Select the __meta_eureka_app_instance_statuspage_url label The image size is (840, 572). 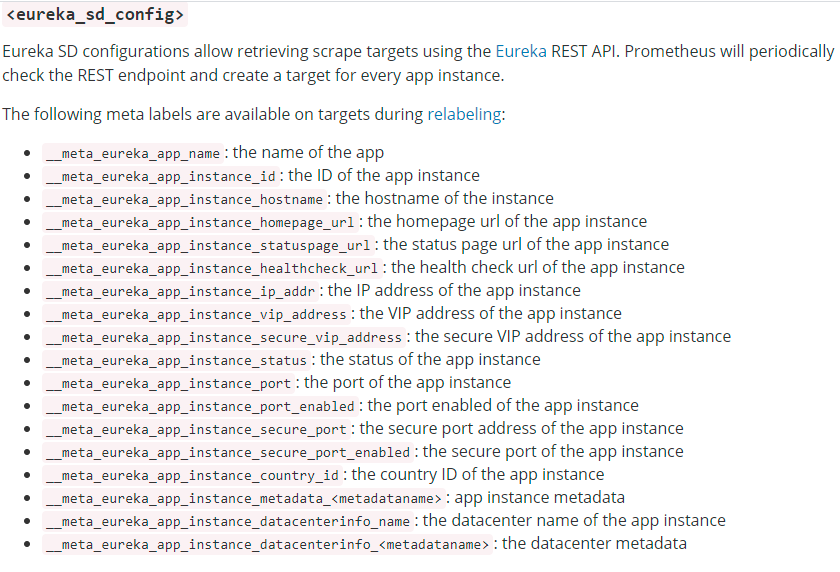208,245
